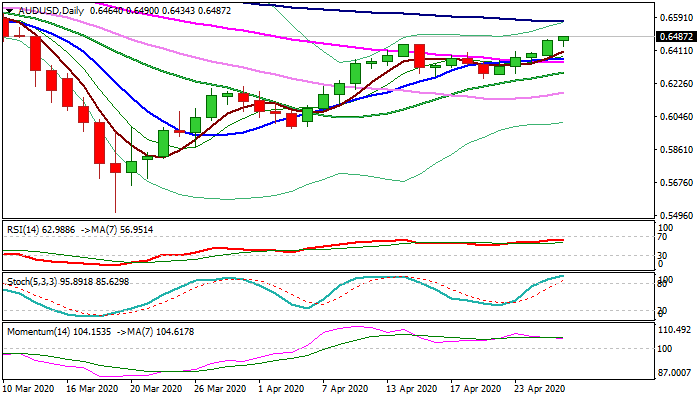Click the last green candle at 0.64872
This screenshot has width=700, height=400.
coord(563,39)
